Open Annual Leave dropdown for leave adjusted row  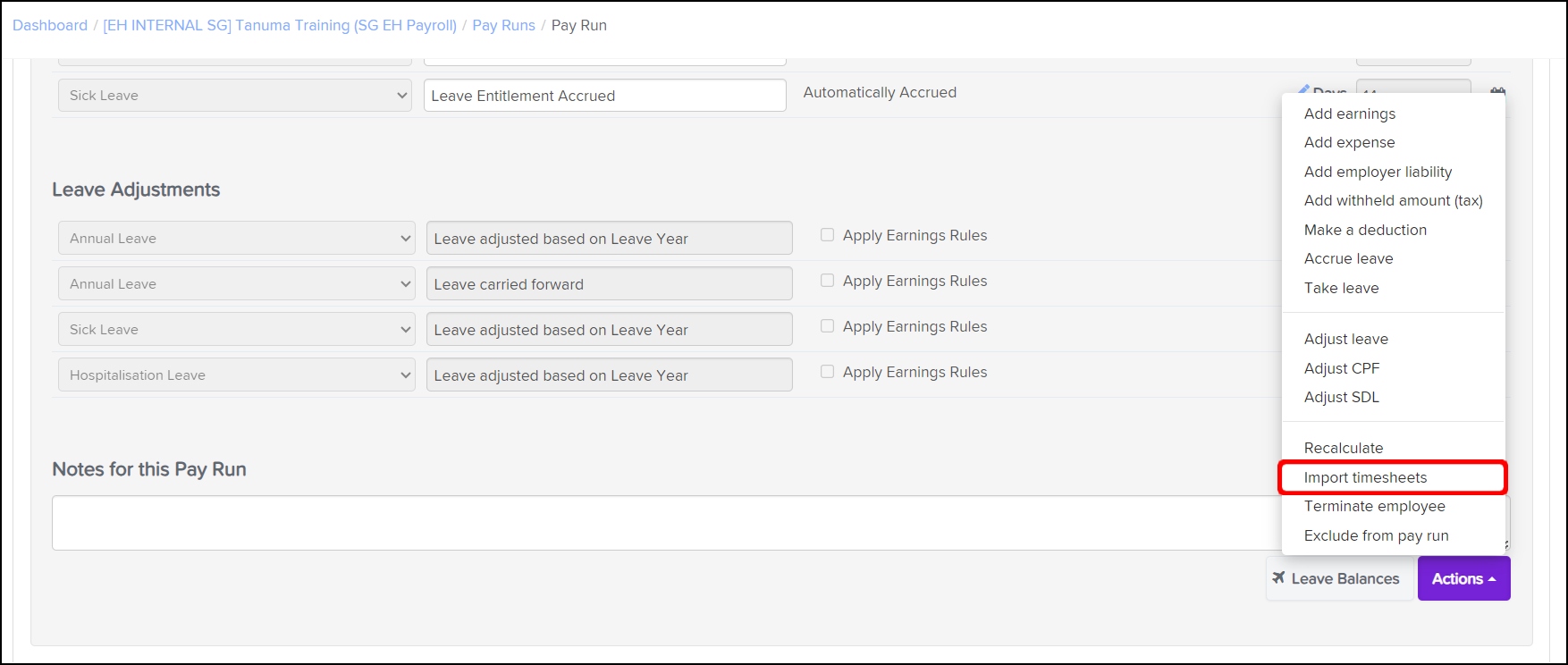tap(236, 238)
